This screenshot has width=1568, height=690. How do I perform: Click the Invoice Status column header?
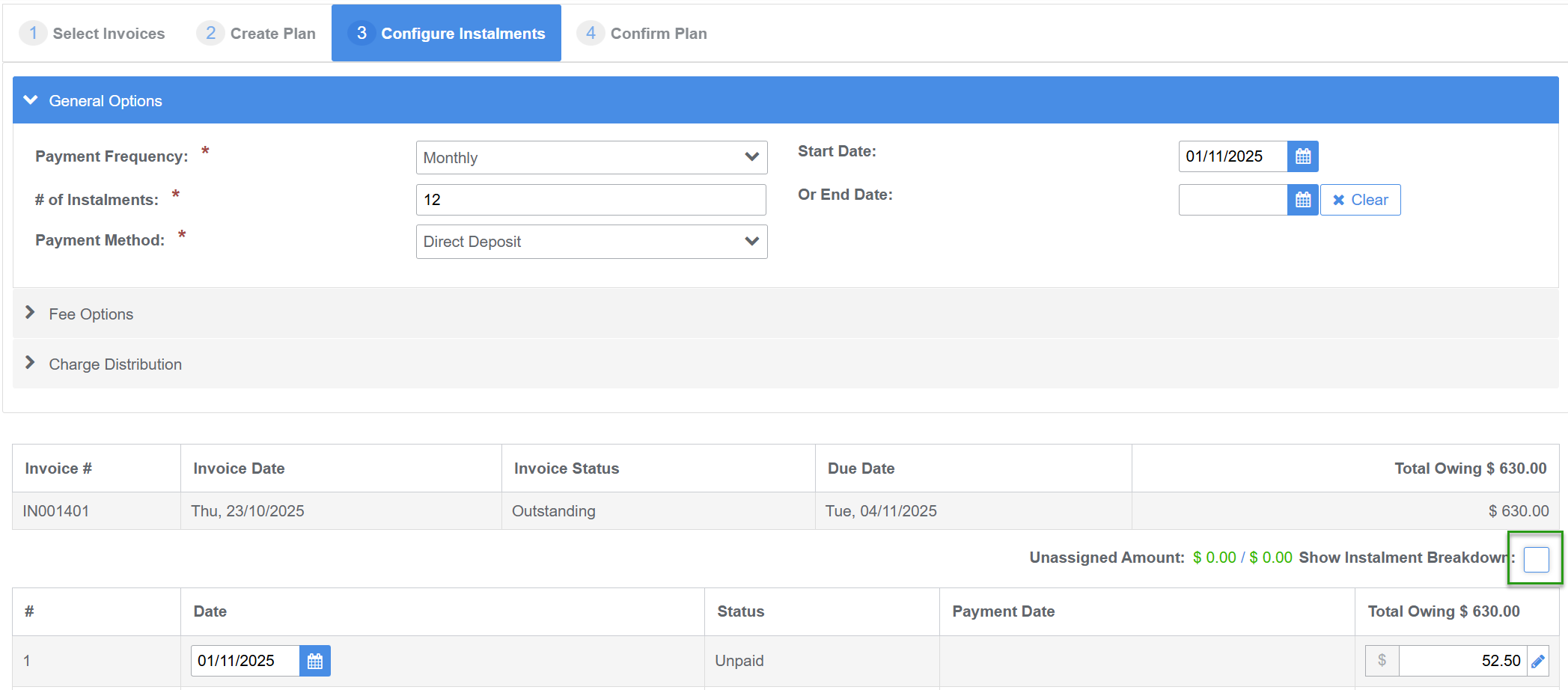pyautogui.click(x=567, y=468)
